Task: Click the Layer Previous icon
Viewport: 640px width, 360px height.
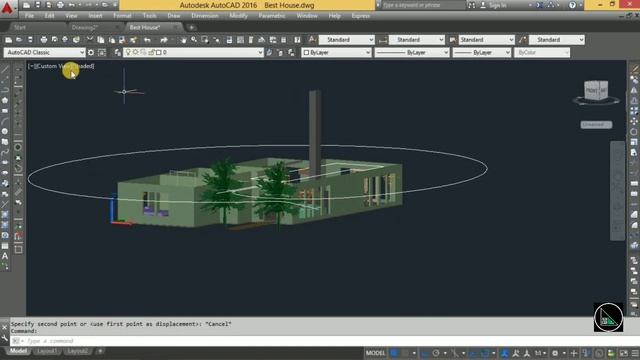Action: (280, 52)
